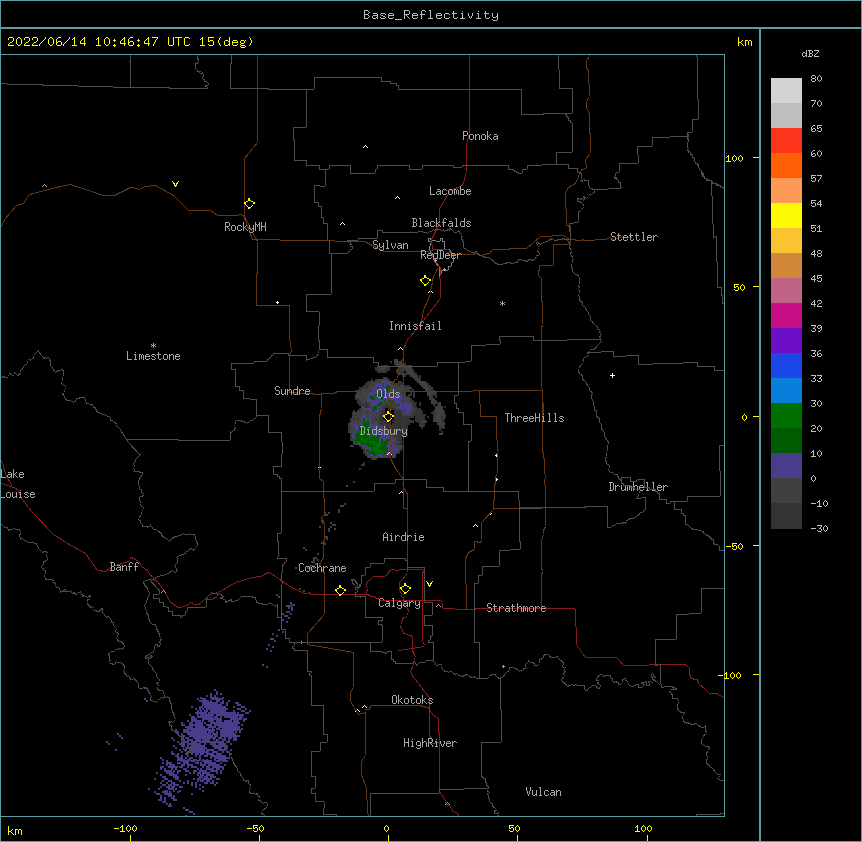Click the Okotoks town label

tap(412, 700)
